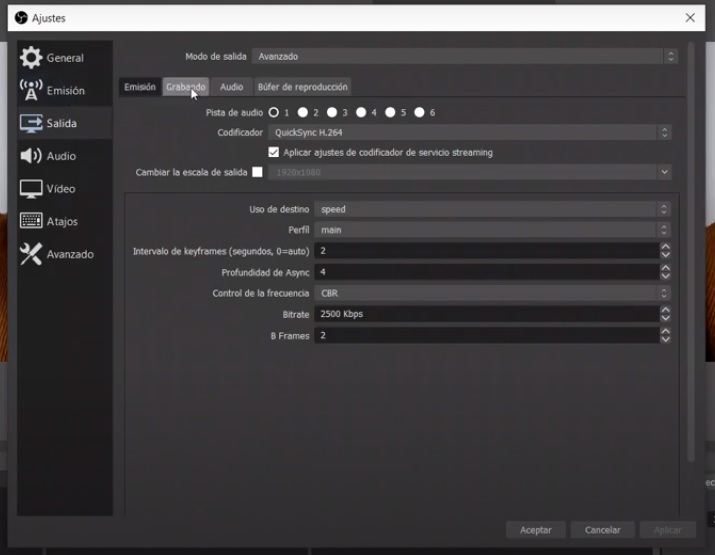Screen dimensions: 715x555
Task: Click the Aceptar button
Action: [x=536, y=530]
